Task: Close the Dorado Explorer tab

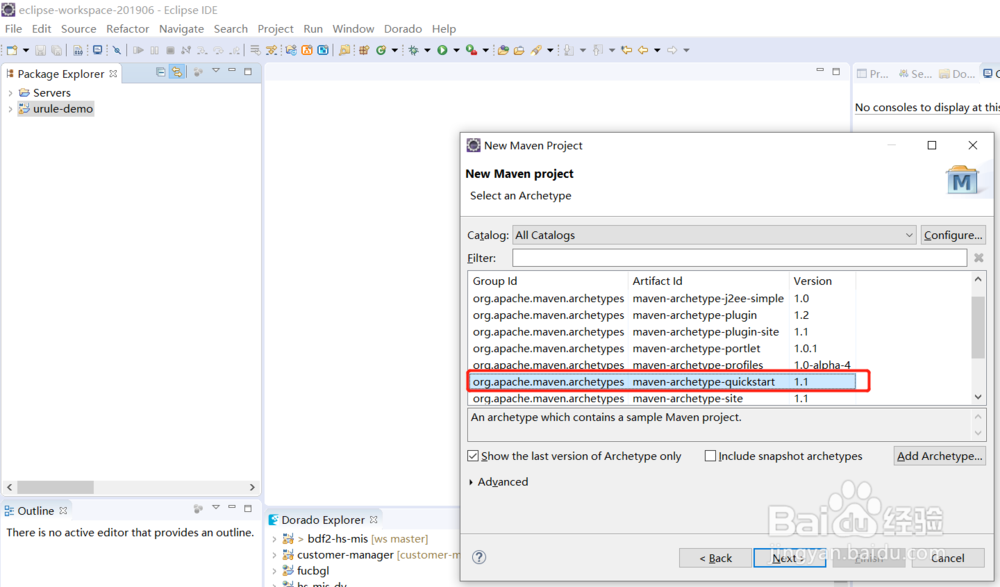Action: pos(374,519)
